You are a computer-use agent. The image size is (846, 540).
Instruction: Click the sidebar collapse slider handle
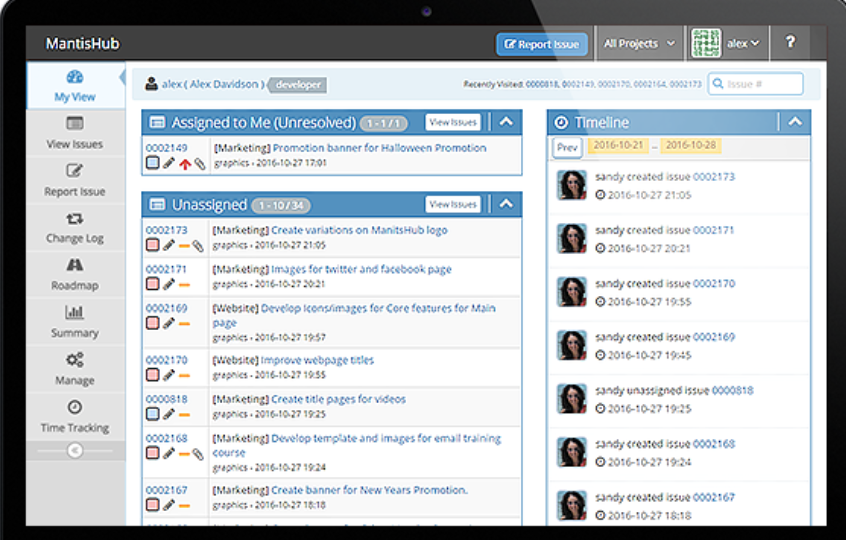point(75,451)
